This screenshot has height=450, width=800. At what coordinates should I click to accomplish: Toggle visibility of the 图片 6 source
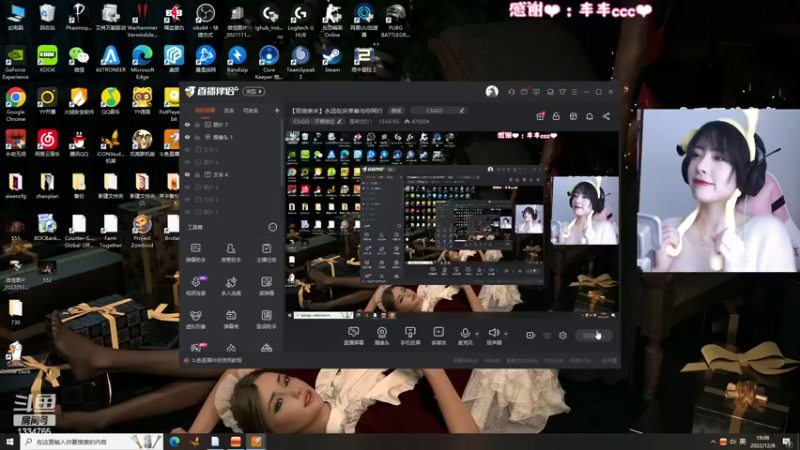[x=187, y=162]
